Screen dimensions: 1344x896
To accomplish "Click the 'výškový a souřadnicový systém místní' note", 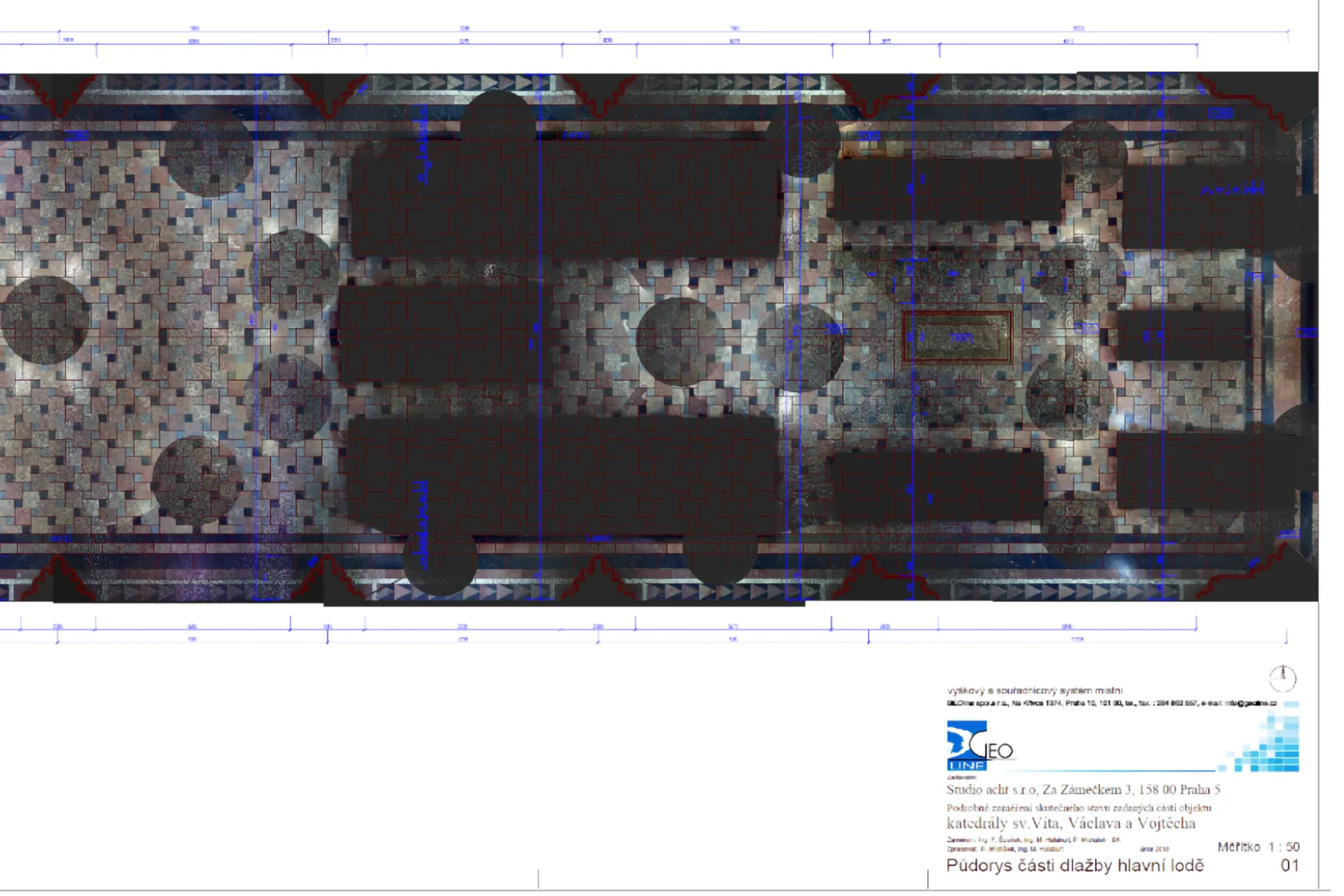I will click(1035, 690).
